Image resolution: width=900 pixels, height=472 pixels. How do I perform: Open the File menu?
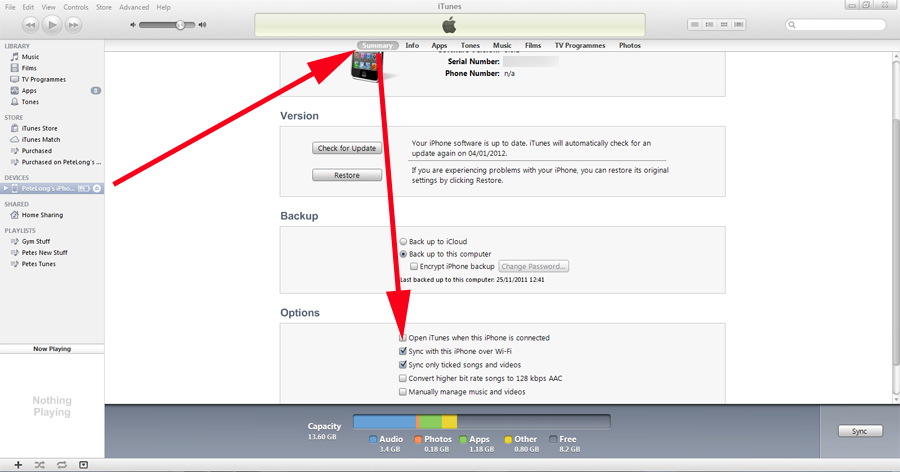tap(10, 7)
